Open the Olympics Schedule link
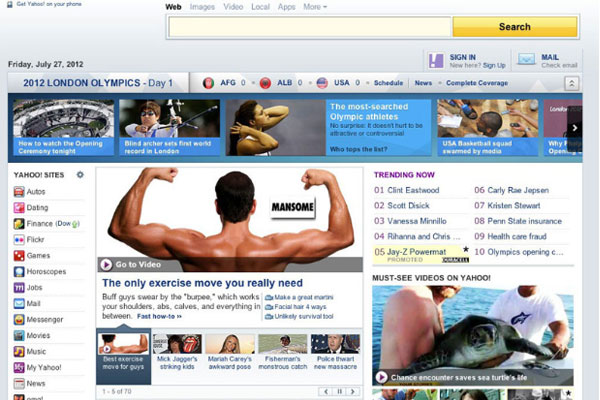 click(x=388, y=83)
